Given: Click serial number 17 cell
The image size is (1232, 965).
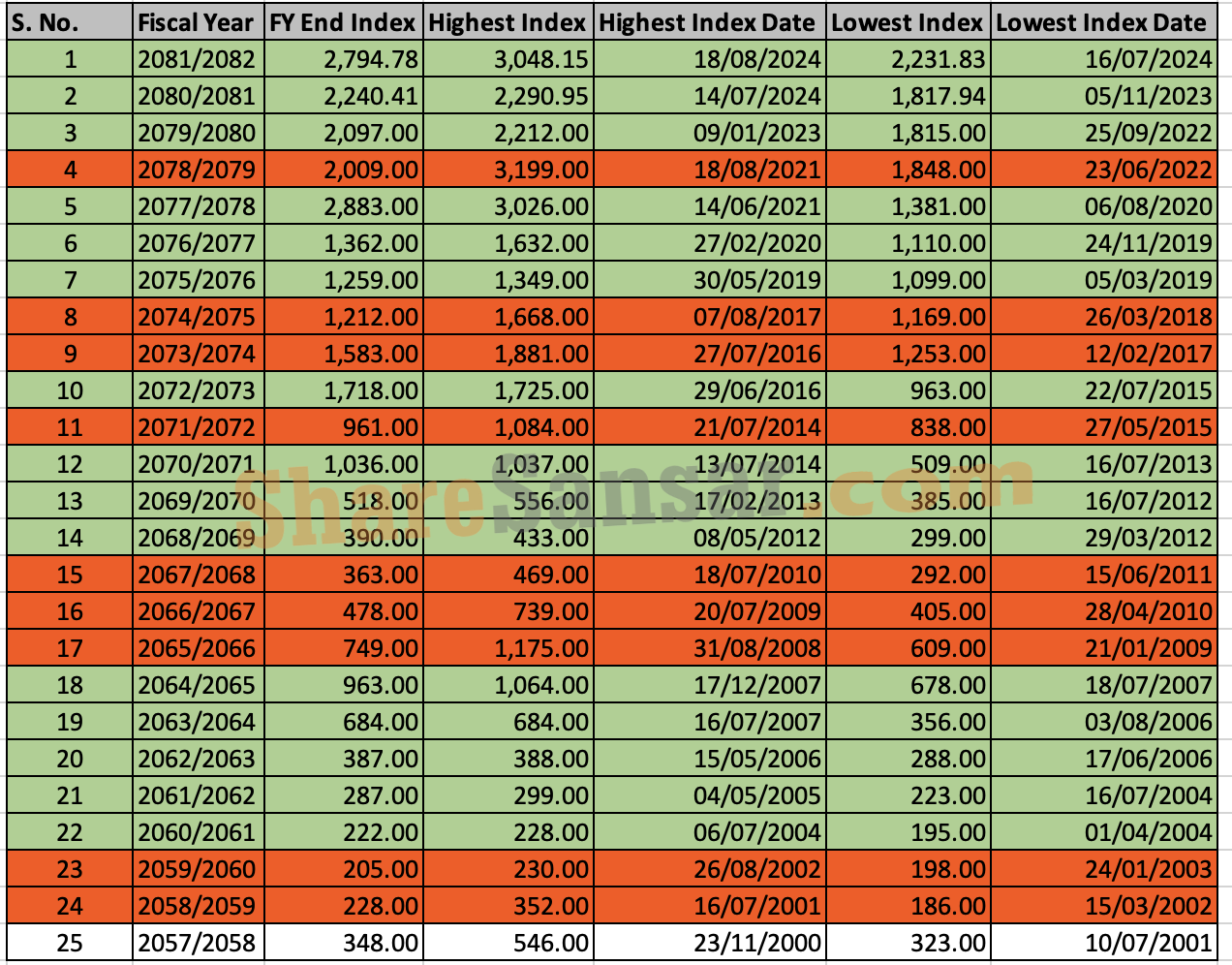Looking at the screenshot, I should [69, 648].
